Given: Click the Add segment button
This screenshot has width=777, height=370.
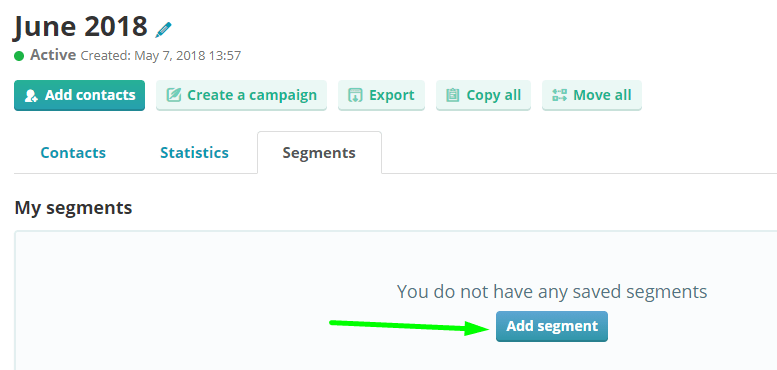Looking at the screenshot, I should click(x=552, y=326).
